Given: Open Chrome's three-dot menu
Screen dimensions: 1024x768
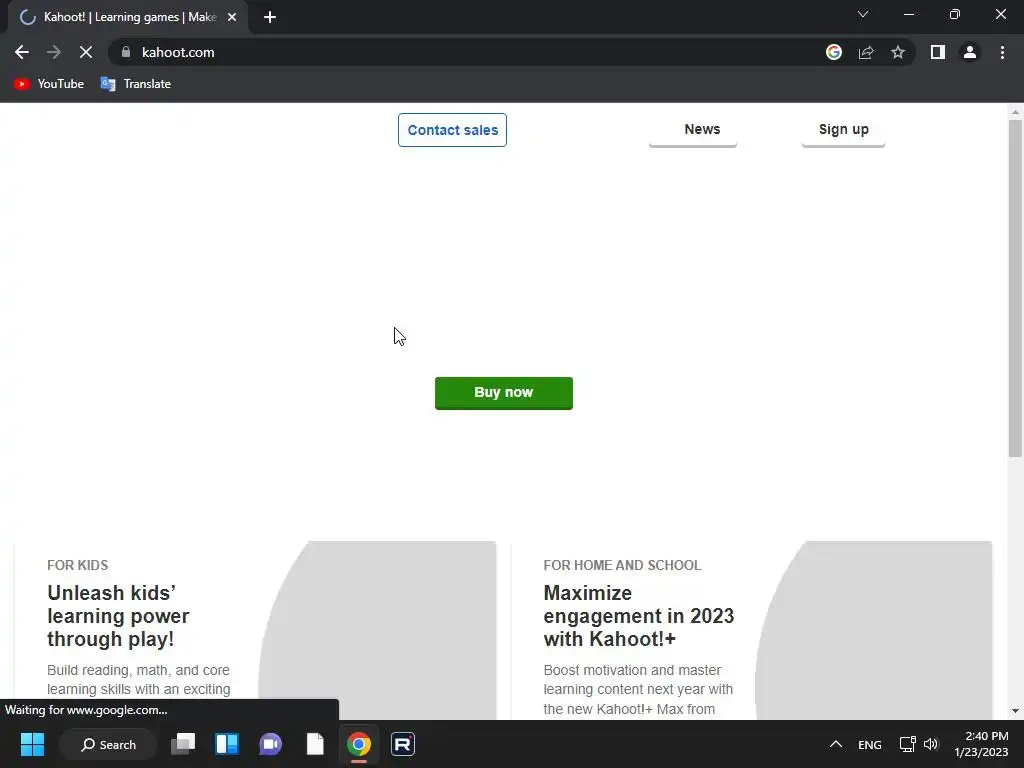Looking at the screenshot, I should coord(1002,52).
